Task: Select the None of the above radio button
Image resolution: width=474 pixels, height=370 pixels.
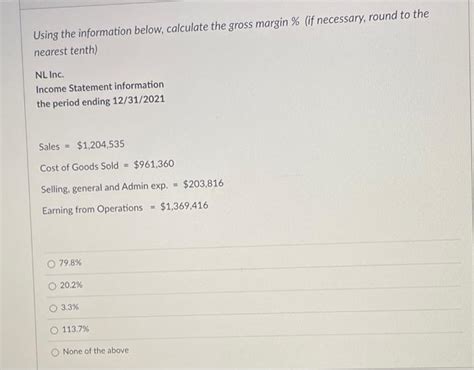Action: 55,352
